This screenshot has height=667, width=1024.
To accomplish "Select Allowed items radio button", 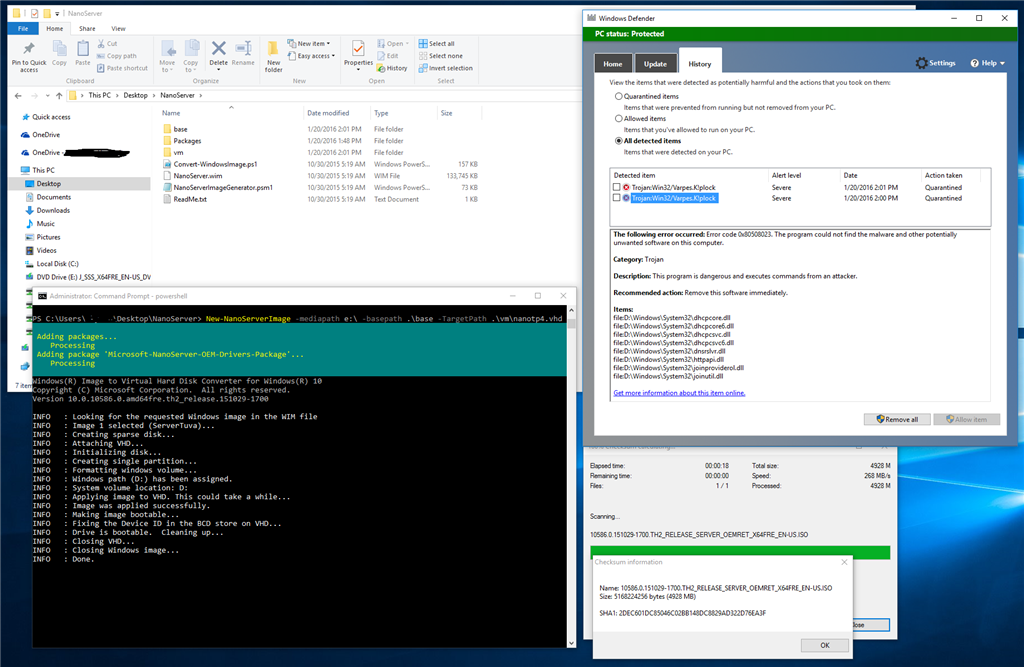I will coord(618,118).
